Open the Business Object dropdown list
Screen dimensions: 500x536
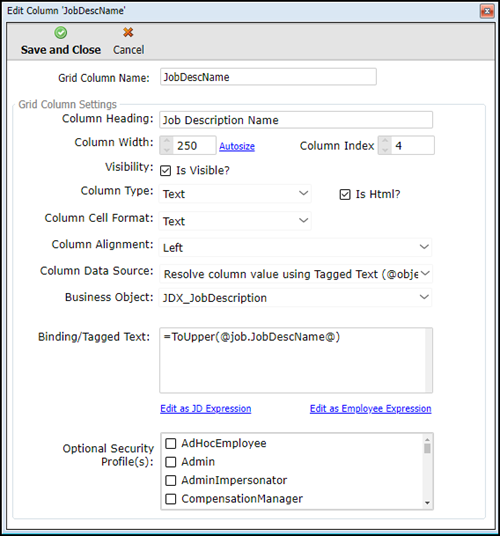click(295, 297)
